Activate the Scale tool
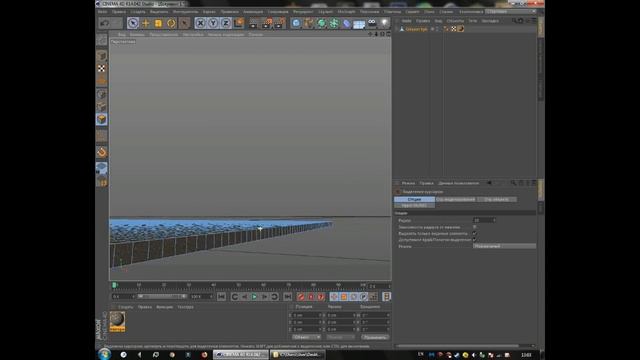640x360 pixels. click(158, 23)
